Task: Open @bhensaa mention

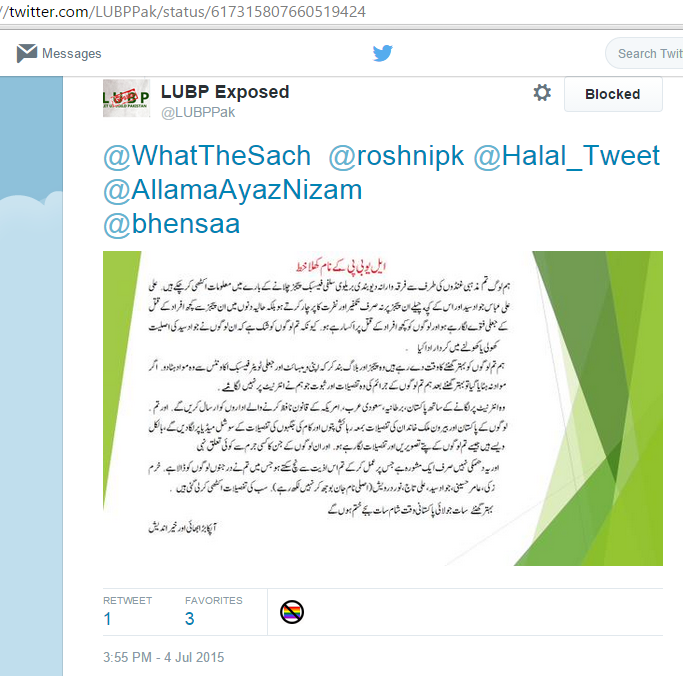Action: coord(172,224)
